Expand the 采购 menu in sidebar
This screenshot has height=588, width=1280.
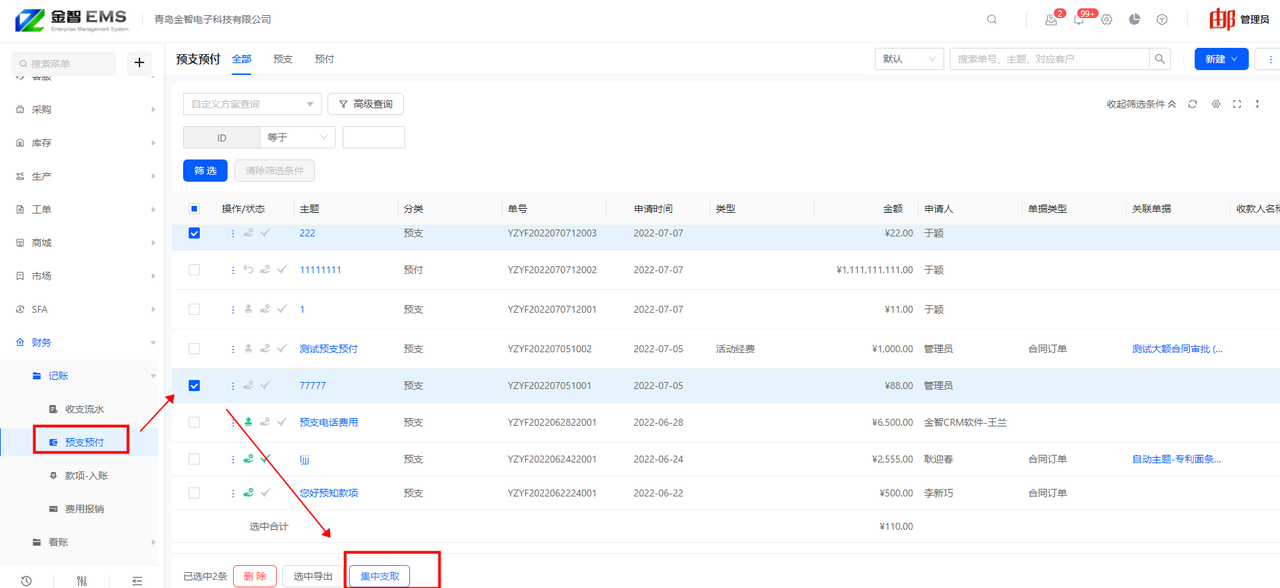(x=80, y=110)
